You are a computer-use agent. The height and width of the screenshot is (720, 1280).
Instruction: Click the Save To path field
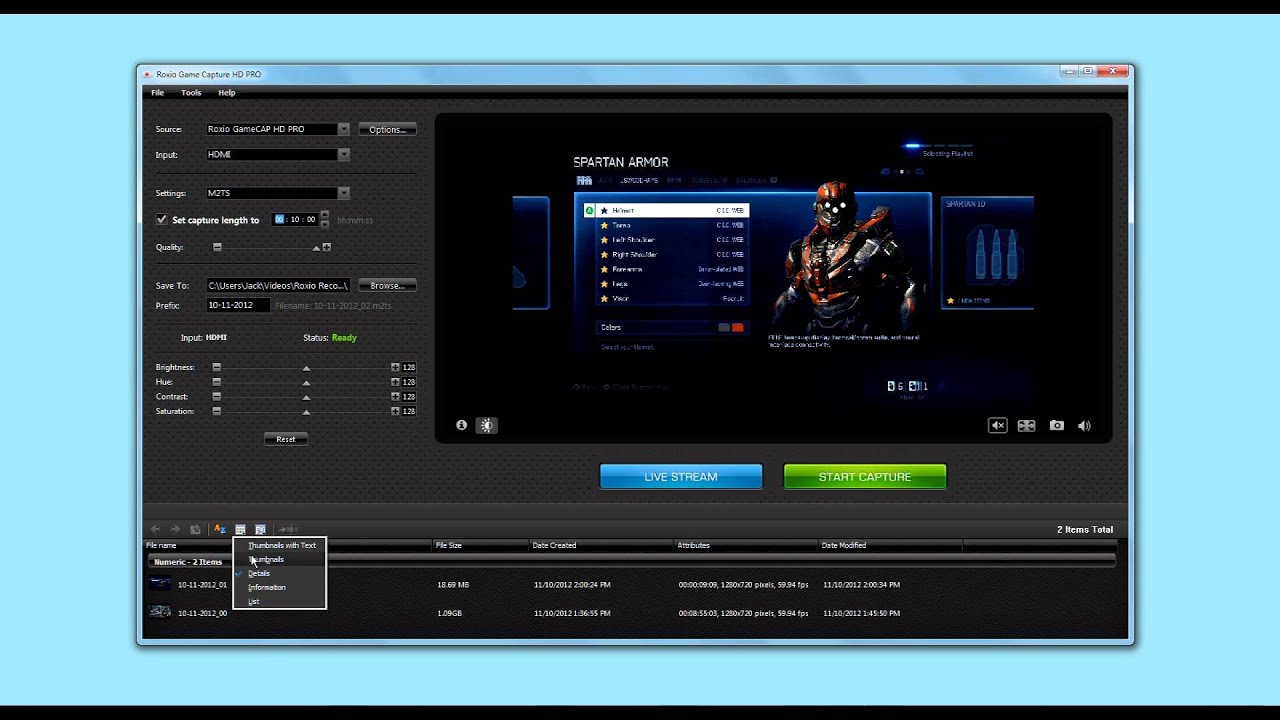278,285
